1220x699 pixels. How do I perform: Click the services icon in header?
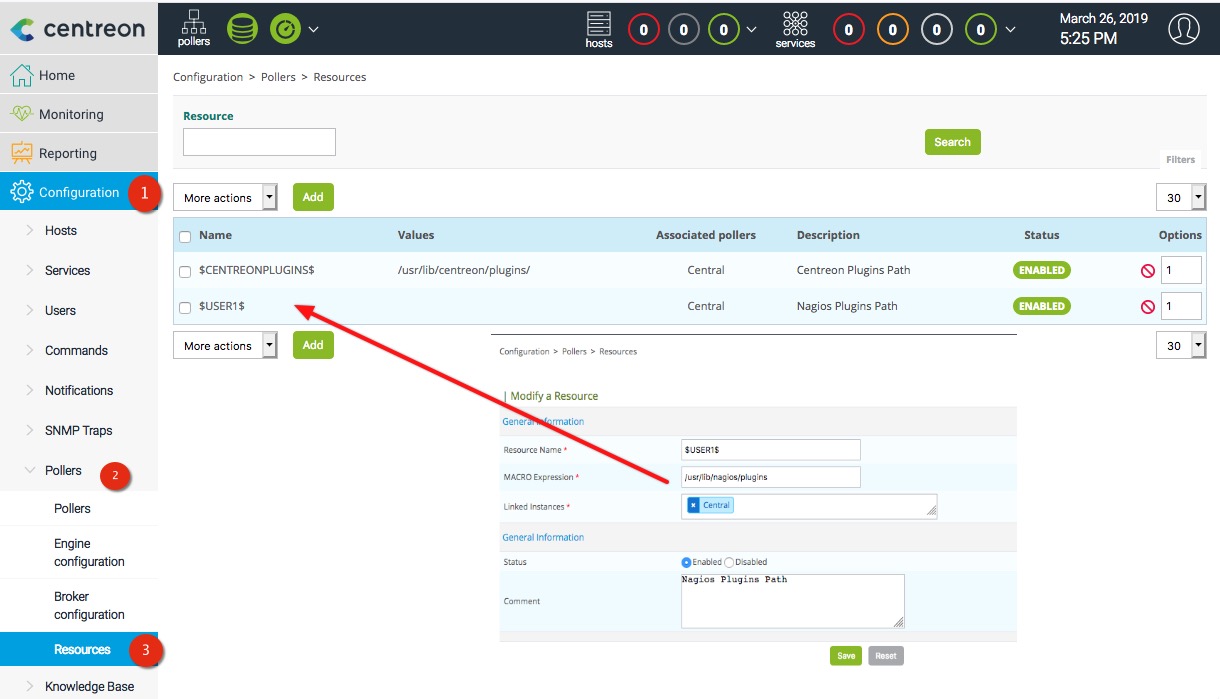click(795, 28)
